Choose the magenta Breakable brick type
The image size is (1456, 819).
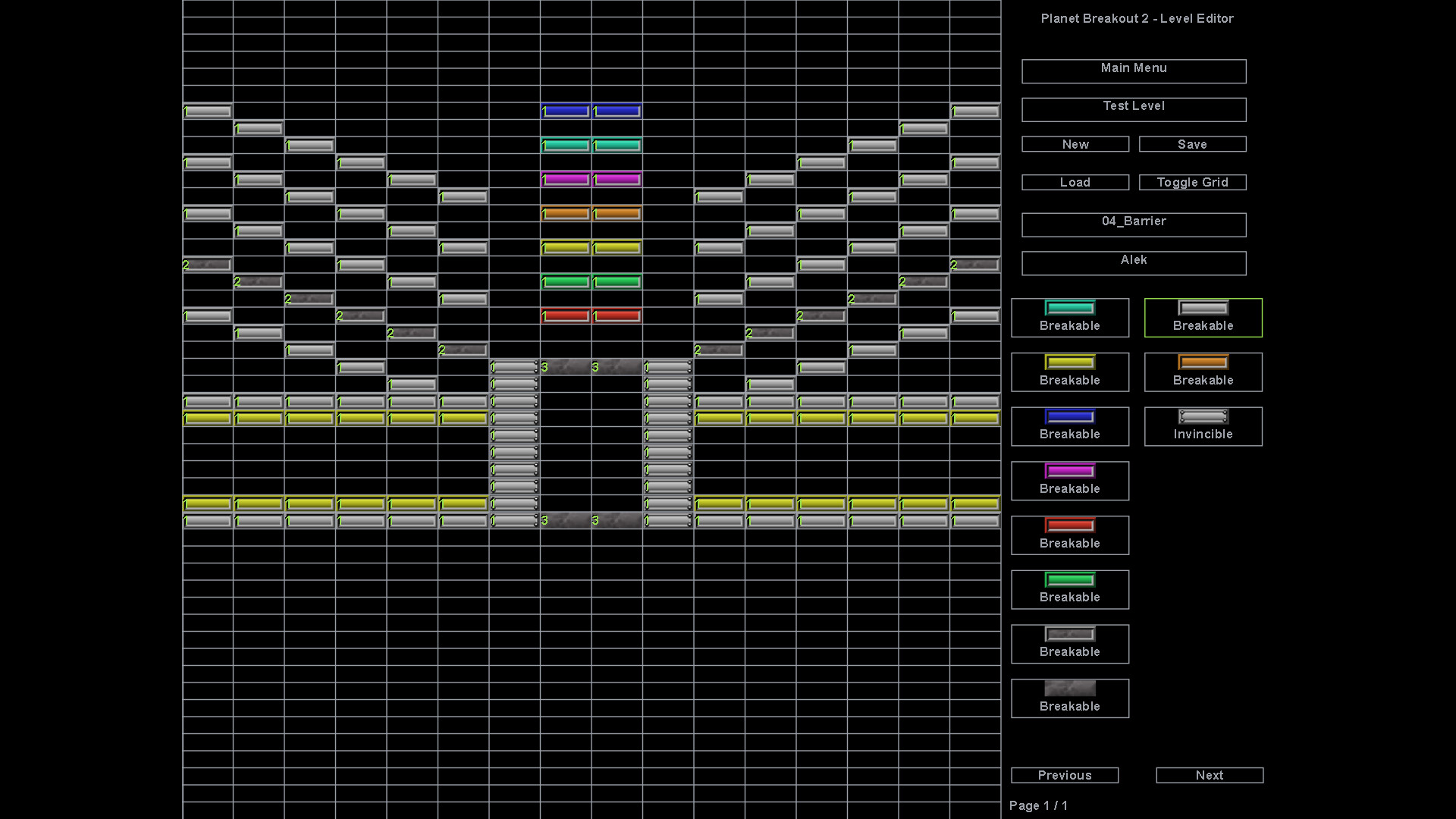pos(1069,480)
